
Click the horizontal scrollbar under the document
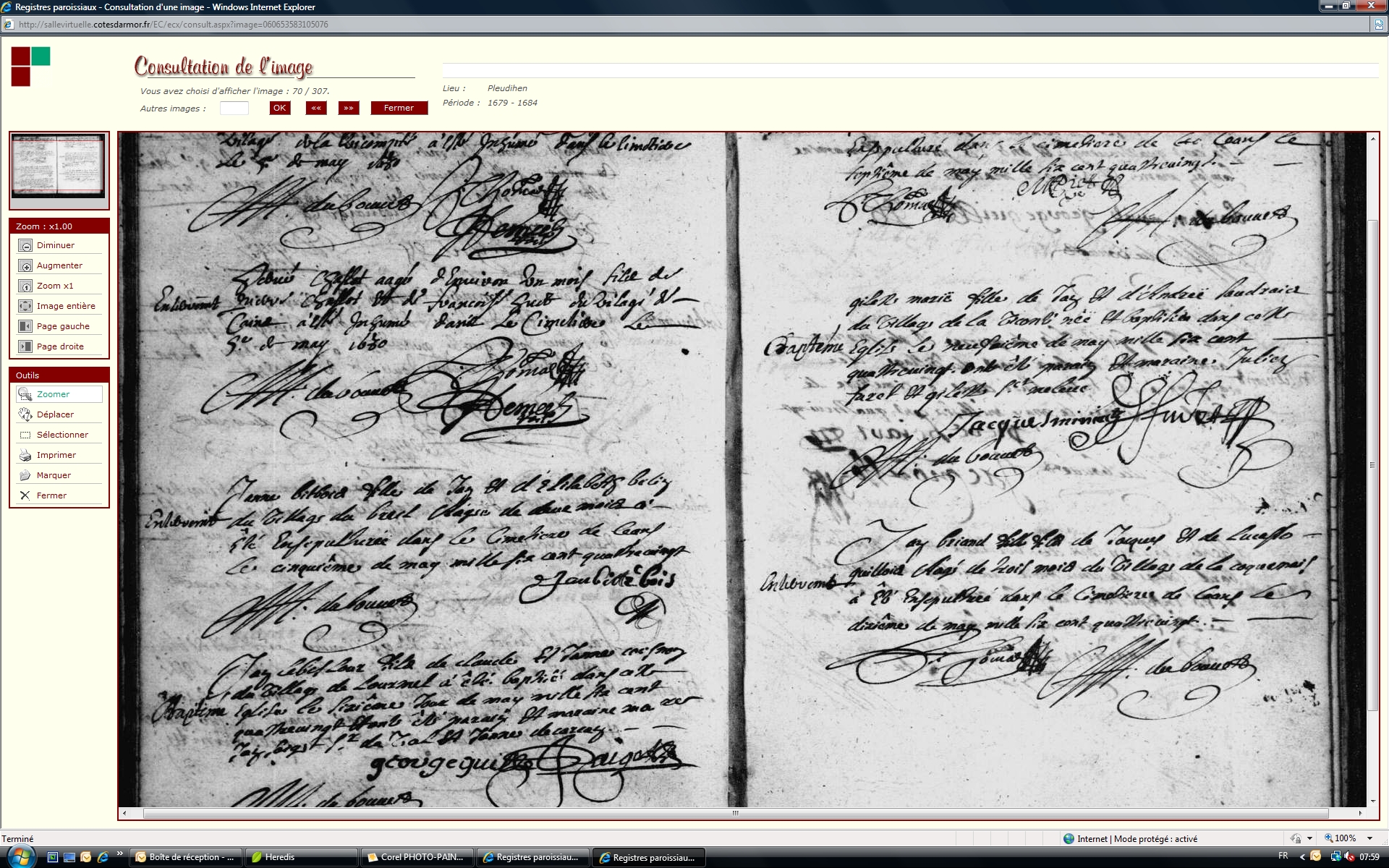click(x=735, y=813)
